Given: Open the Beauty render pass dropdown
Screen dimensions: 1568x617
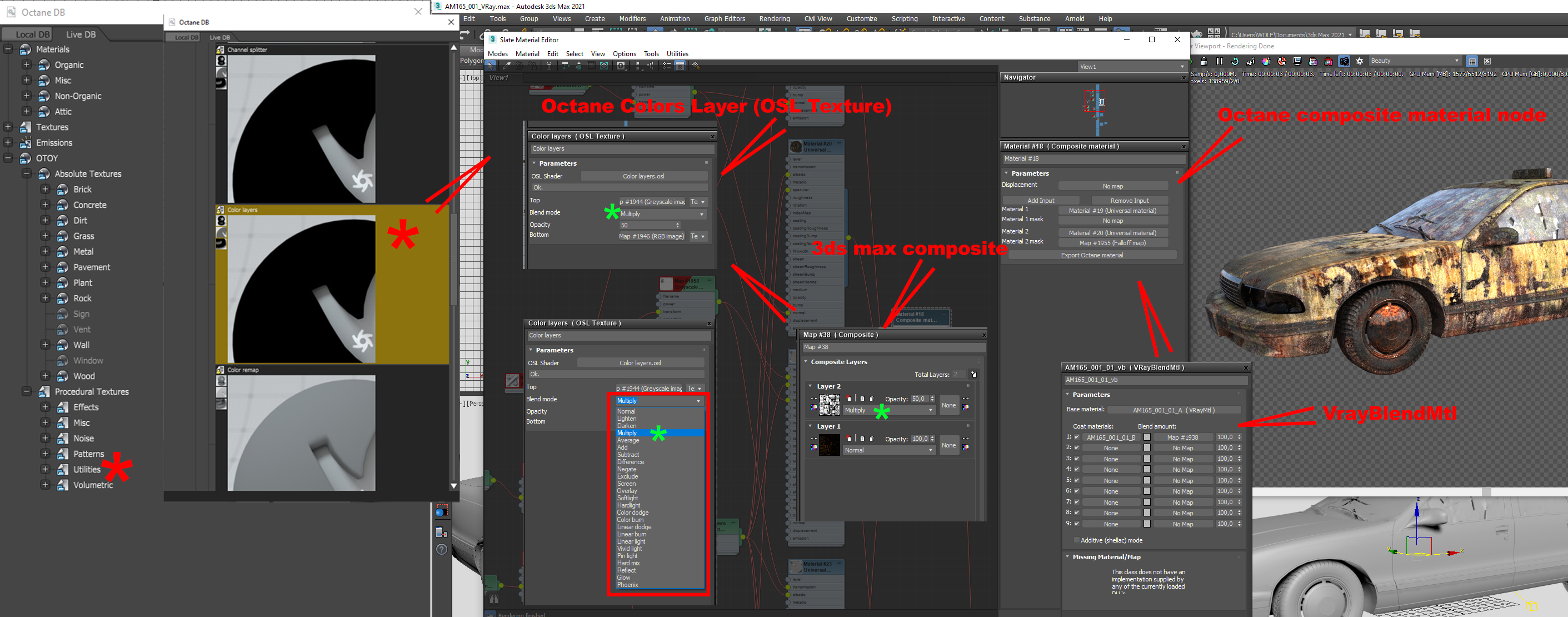Looking at the screenshot, I should [1415, 61].
